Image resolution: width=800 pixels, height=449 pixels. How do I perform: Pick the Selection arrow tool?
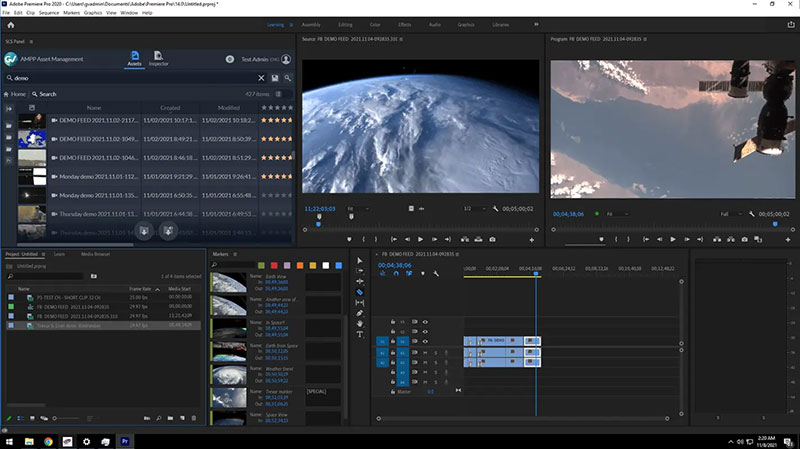coord(360,261)
